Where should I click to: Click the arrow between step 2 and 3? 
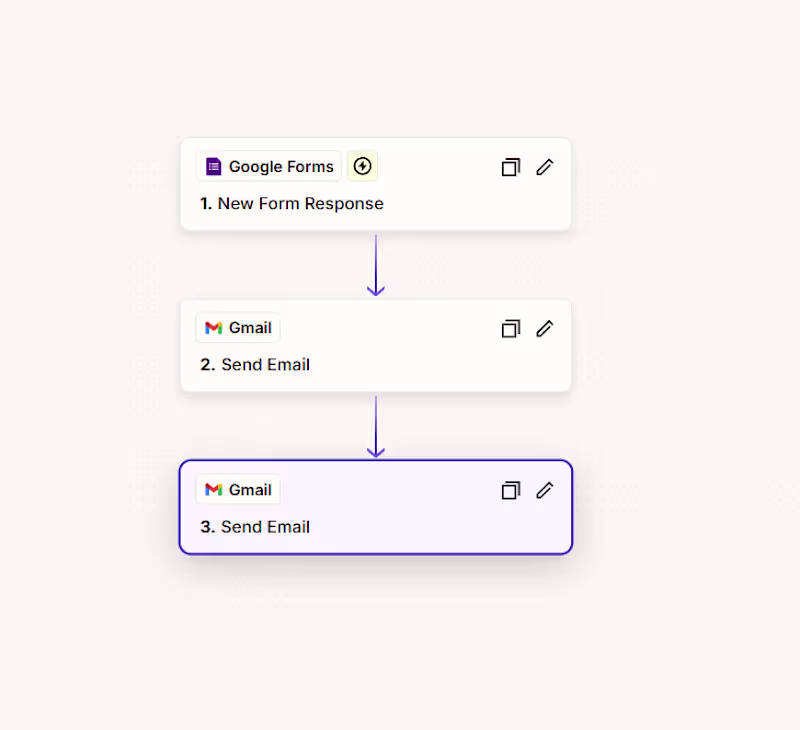pyautogui.click(x=376, y=427)
